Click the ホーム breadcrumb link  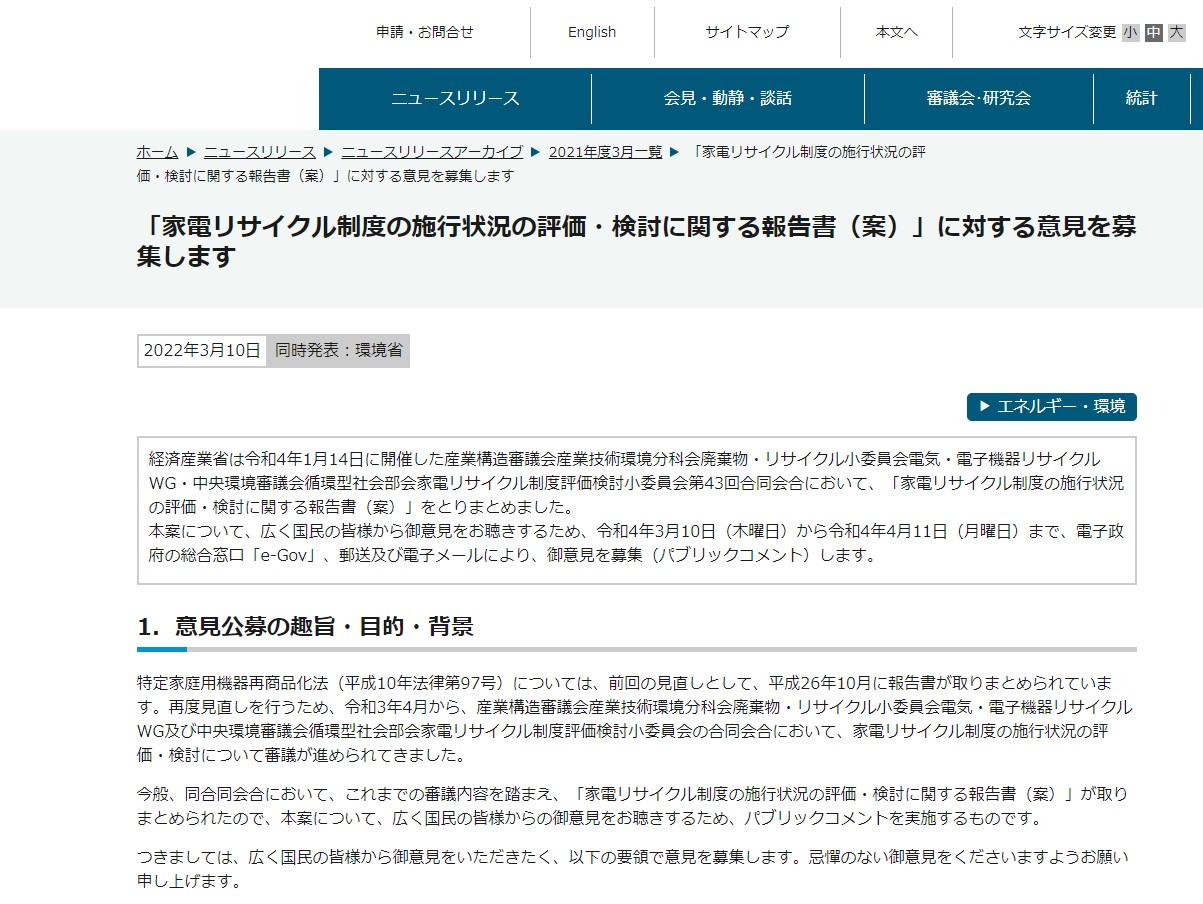157,152
